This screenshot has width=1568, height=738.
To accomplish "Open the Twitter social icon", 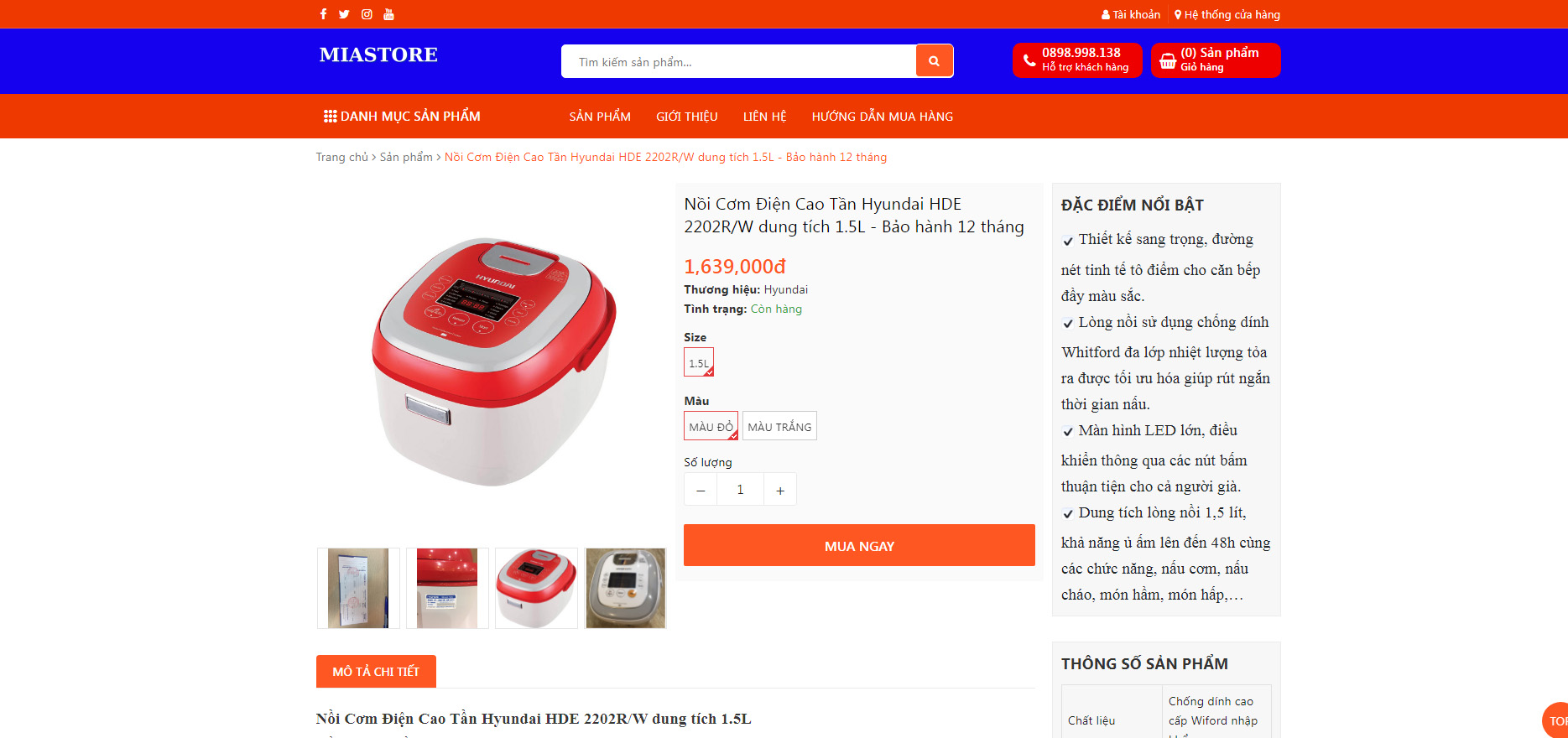I will pyautogui.click(x=344, y=14).
